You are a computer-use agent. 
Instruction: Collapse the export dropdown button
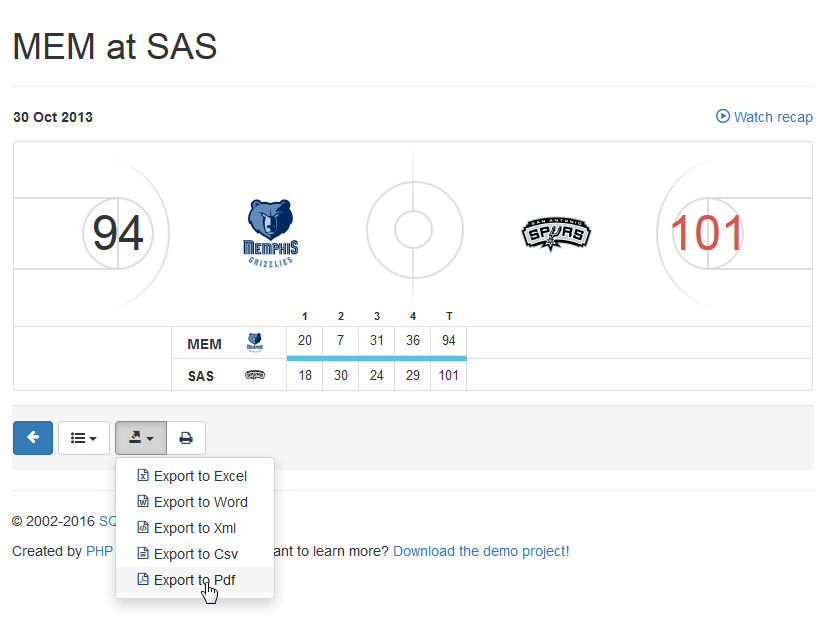(x=141, y=438)
